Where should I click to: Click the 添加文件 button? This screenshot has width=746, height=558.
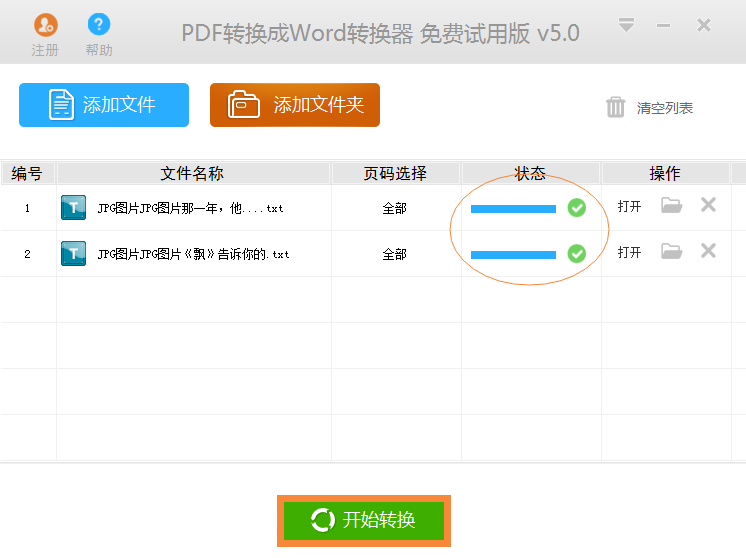pyautogui.click(x=104, y=105)
